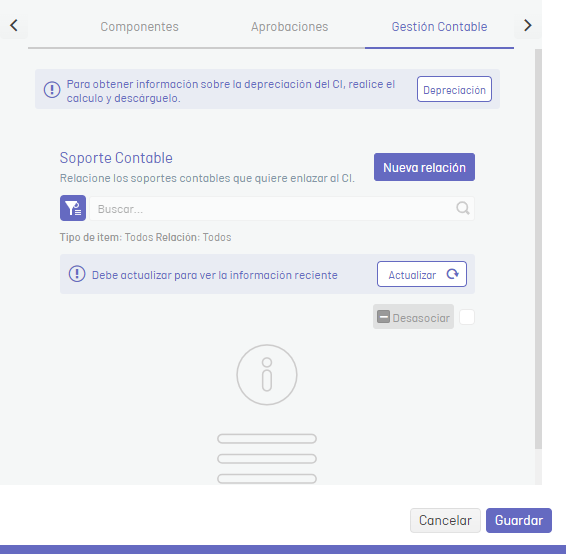
Task: Show more tabs using the right chevron
Action: tap(528, 25)
